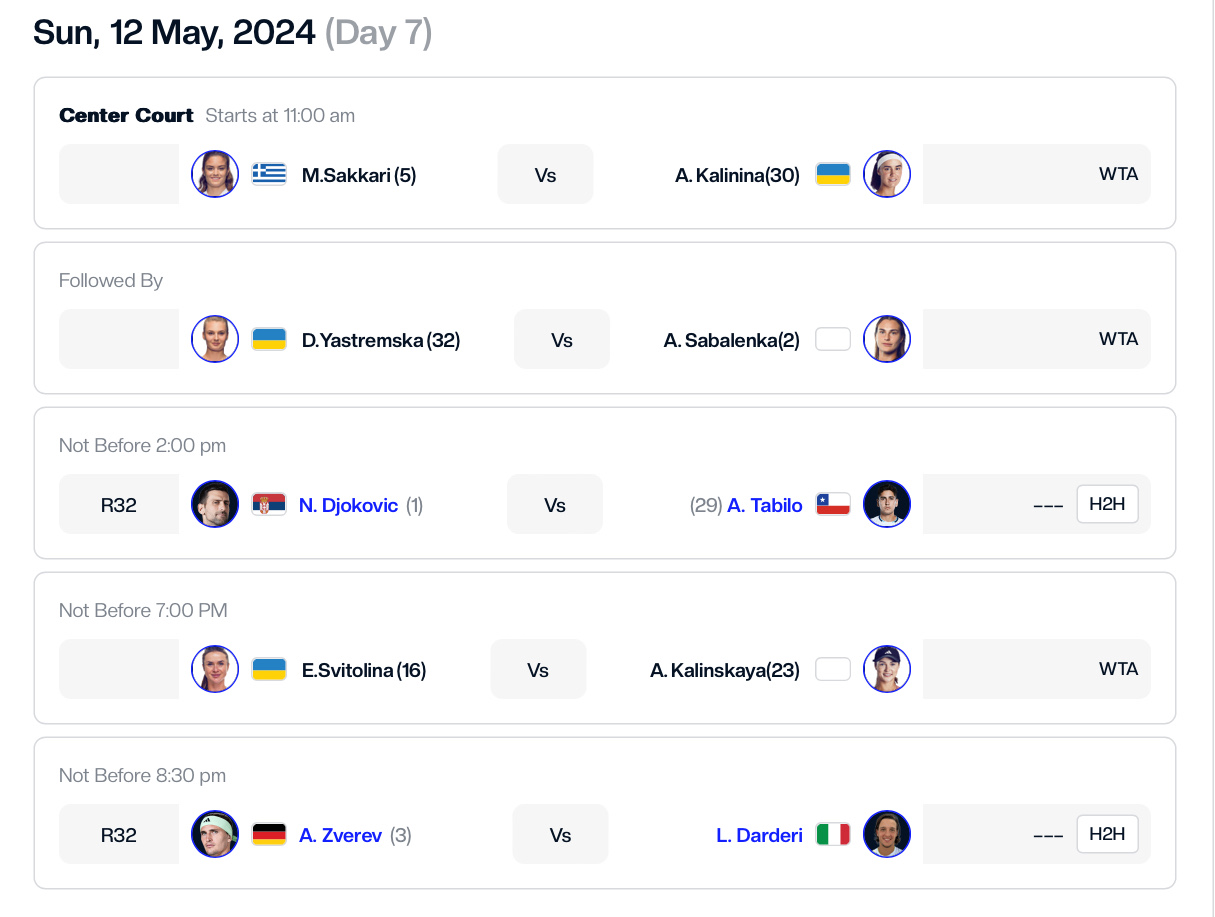Viewport: 1215px width, 917px height.
Task: Click A. Sabalenka's player avatar
Action: 887,339
